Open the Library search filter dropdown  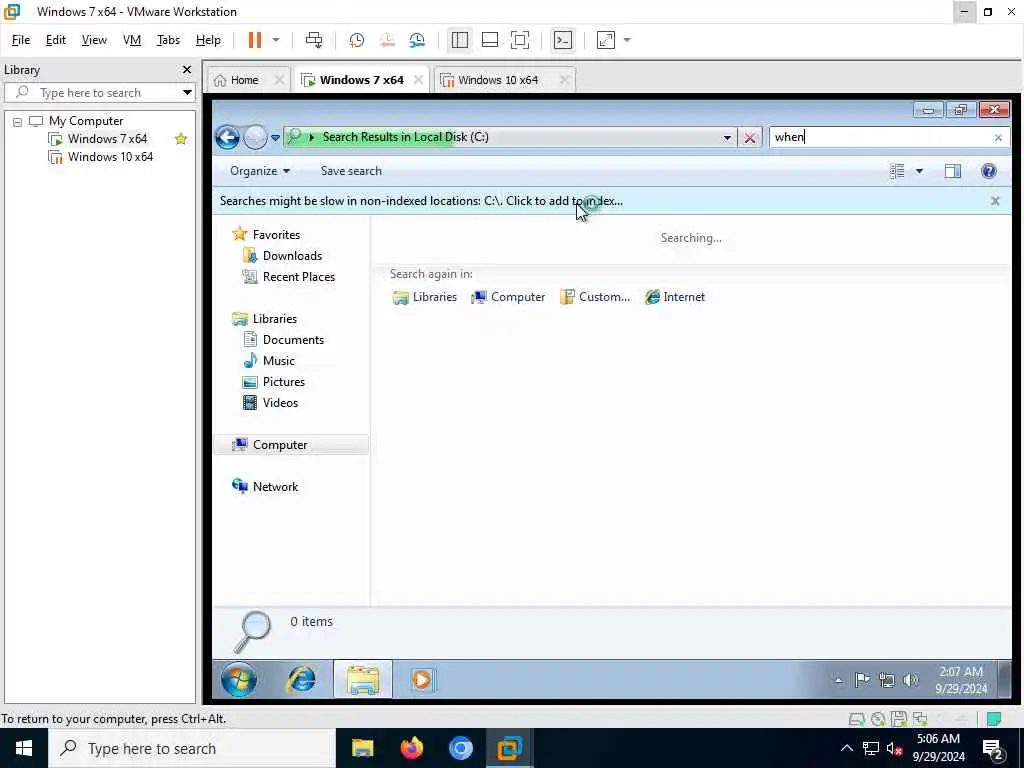tap(187, 92)
